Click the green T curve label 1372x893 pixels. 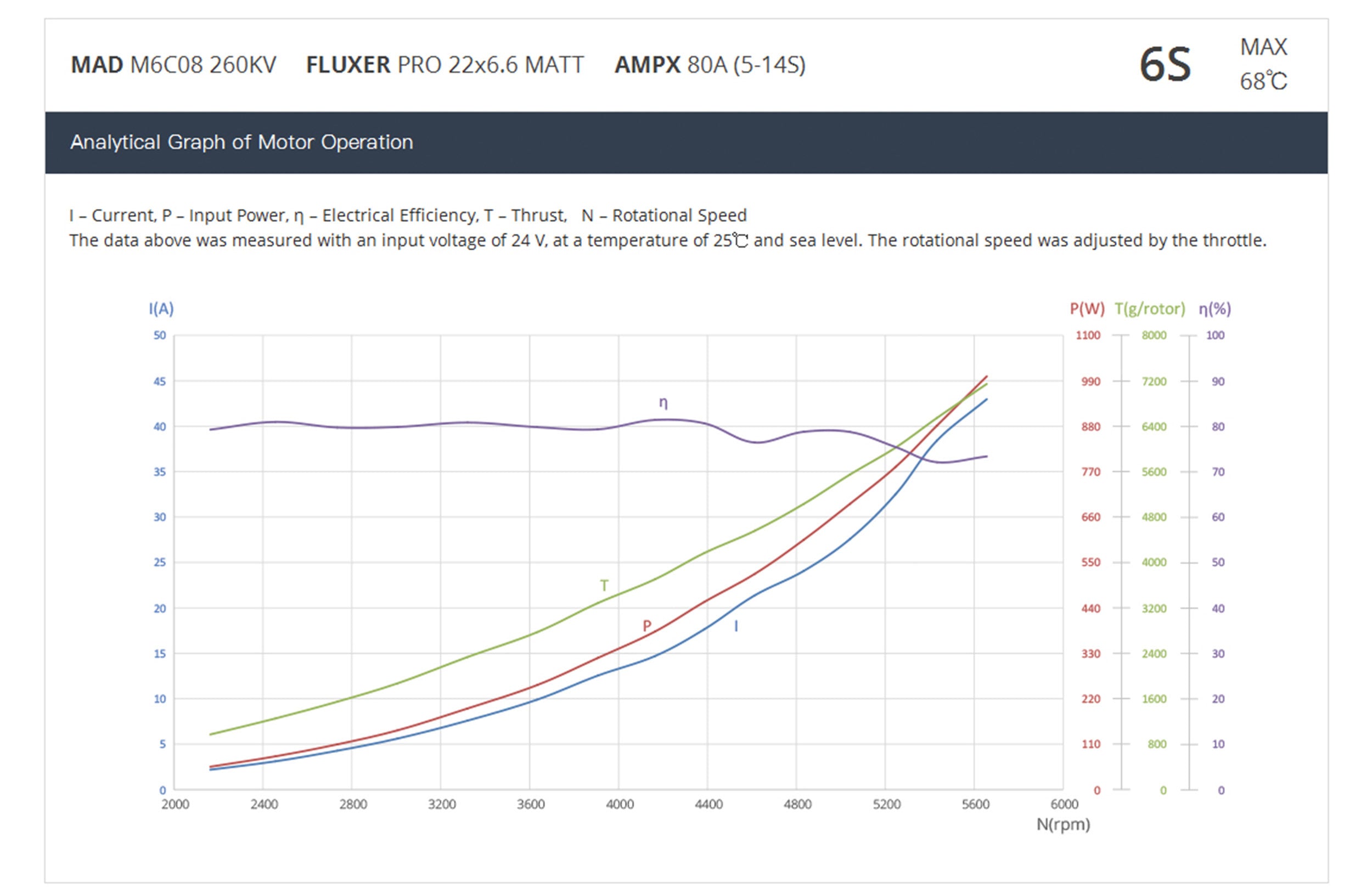pos(604,586)
